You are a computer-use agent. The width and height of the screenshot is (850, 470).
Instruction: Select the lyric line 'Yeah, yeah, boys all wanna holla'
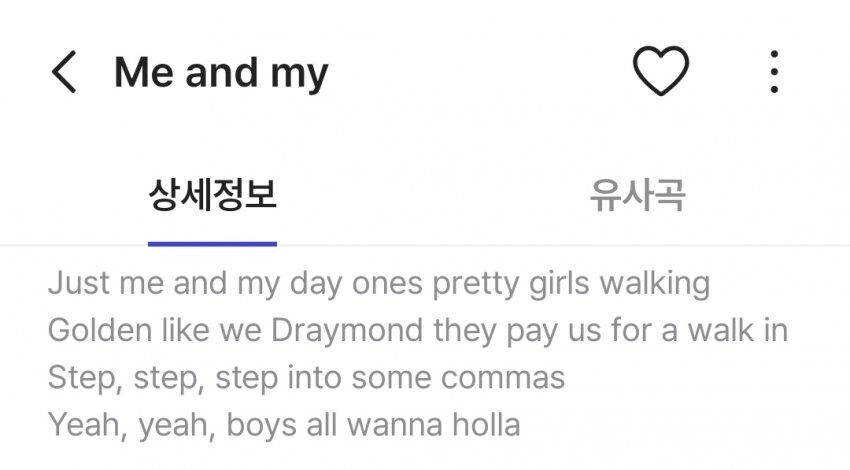(284, 424)
